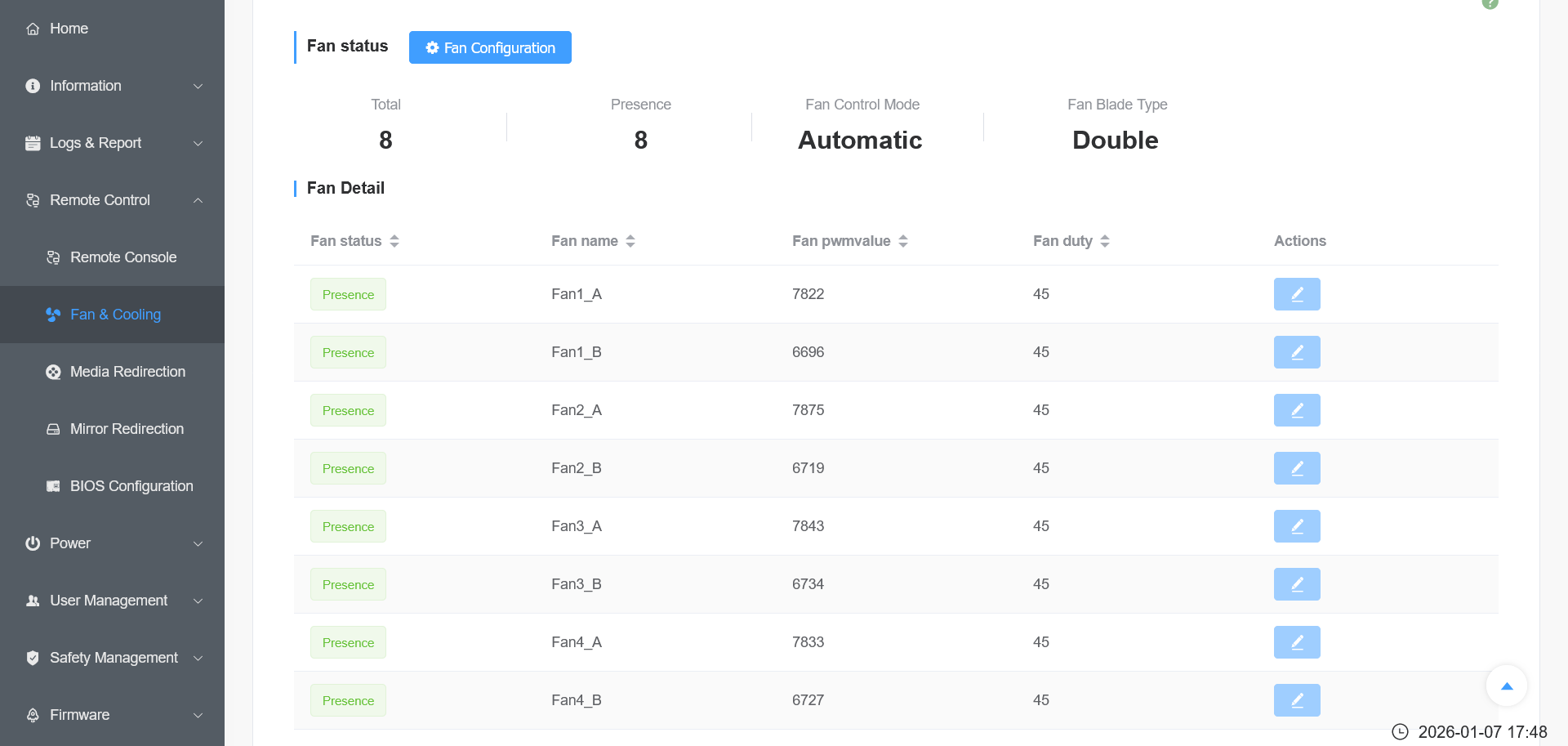Edit the Fan3_A row with the pencil icon
Screen dimensions: 1568x746
[1296, 526]
